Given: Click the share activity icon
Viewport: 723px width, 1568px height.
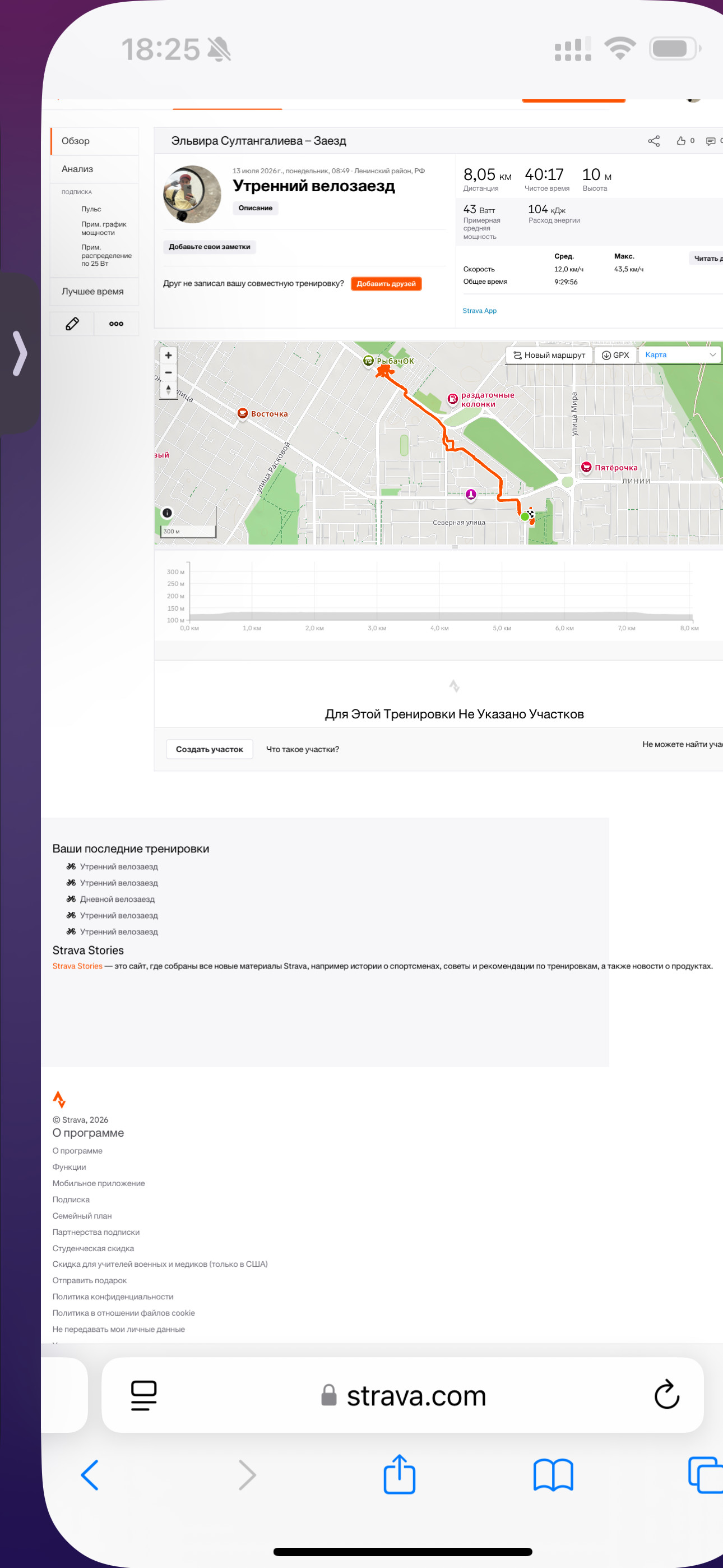Looking at the screenshot, I should 654,141.
